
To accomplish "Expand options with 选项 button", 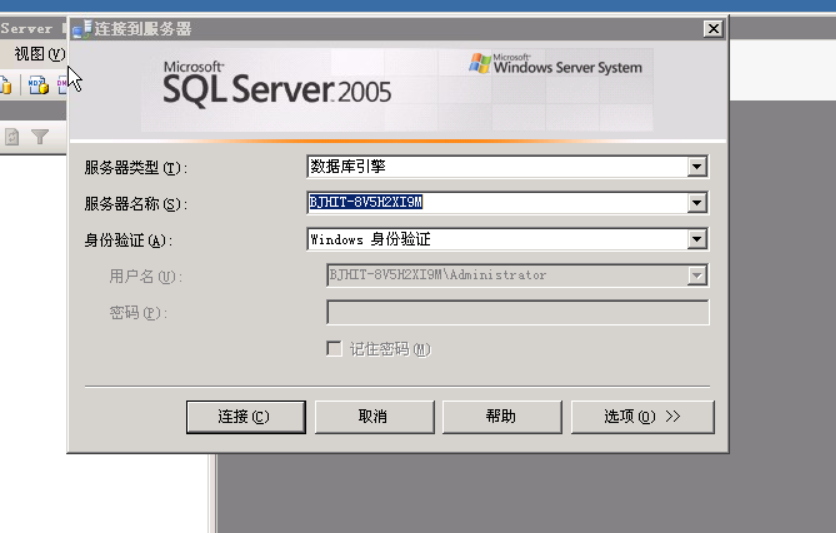I will tap(642, 417).
